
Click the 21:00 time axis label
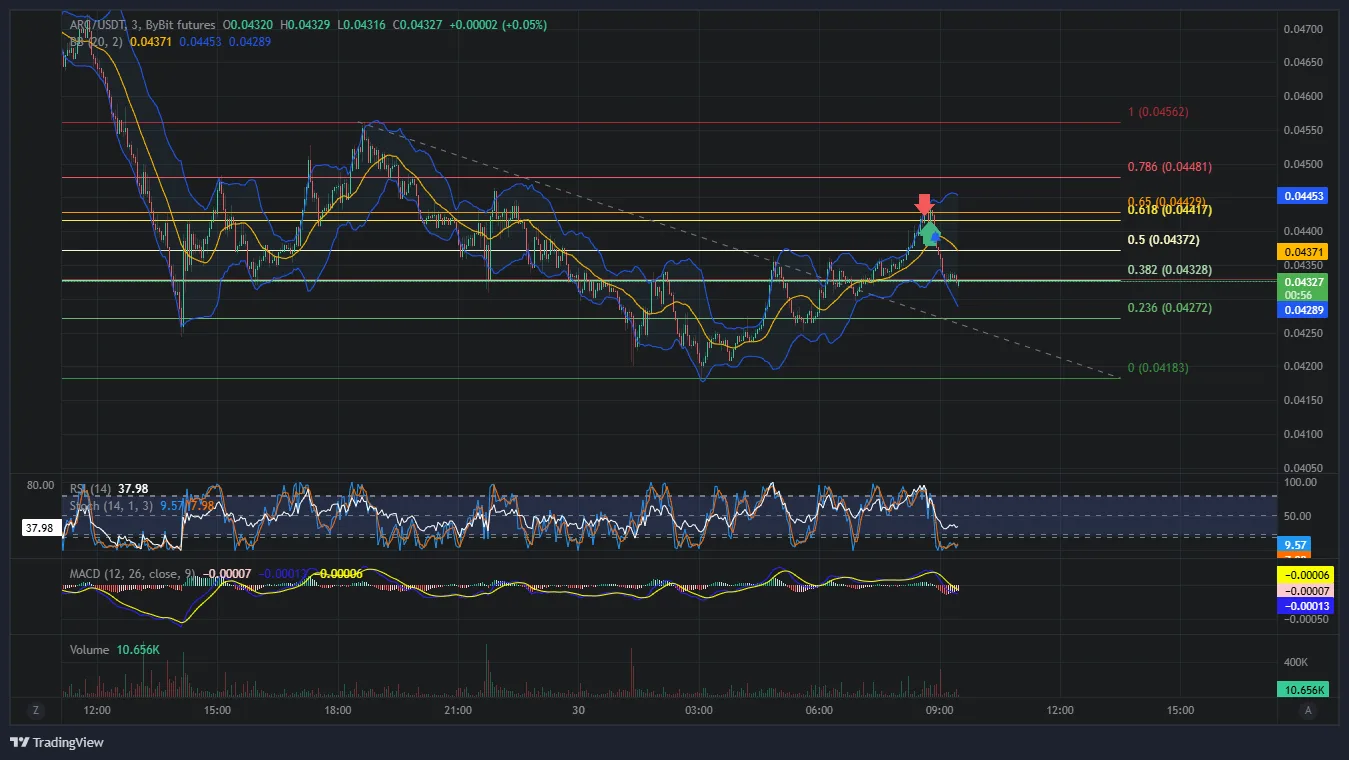[x=458, y=711]
